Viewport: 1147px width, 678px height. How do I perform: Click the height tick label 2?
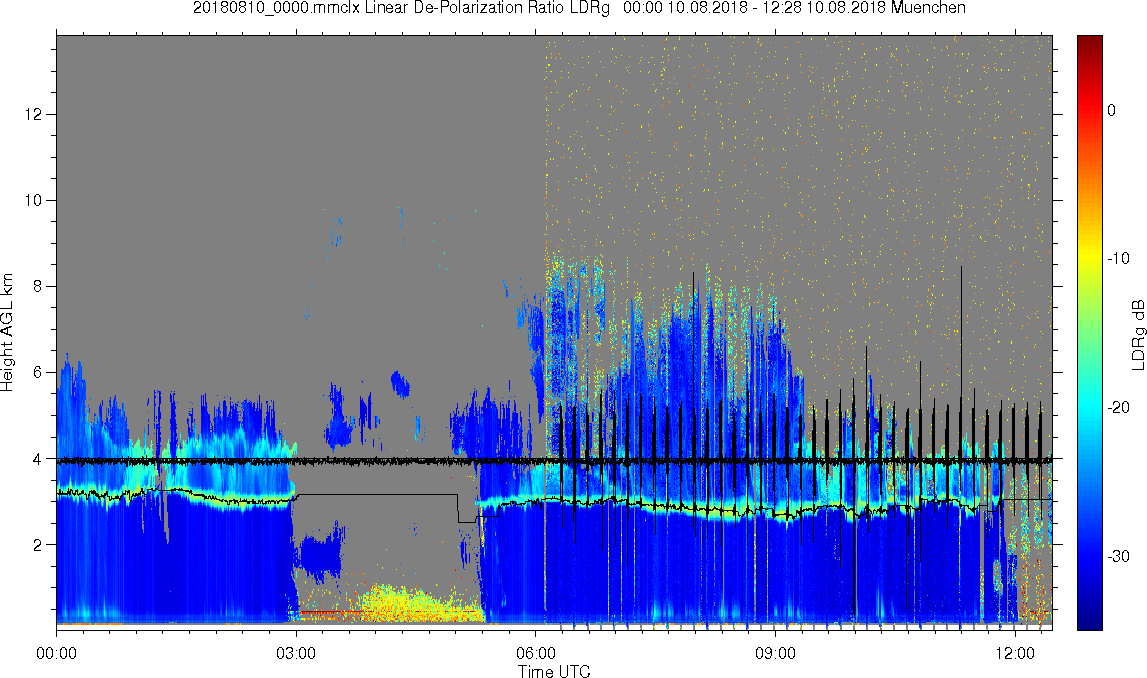coord(38,545)
